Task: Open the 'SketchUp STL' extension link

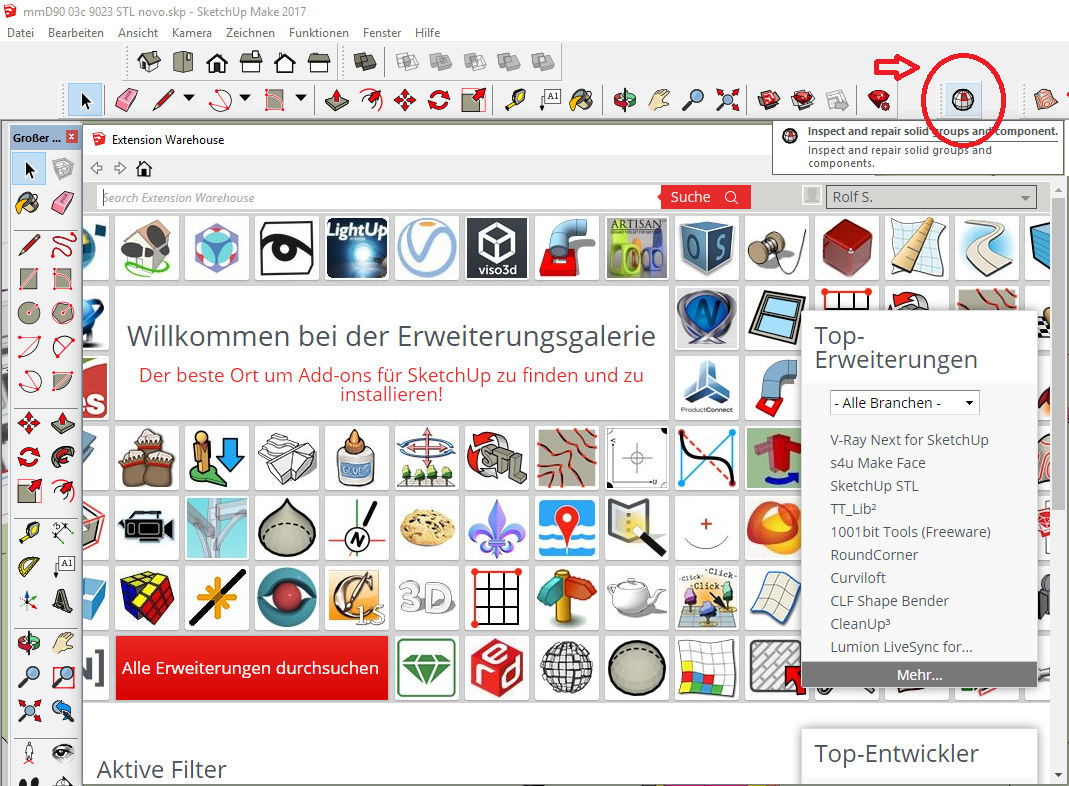Action: 873,486
